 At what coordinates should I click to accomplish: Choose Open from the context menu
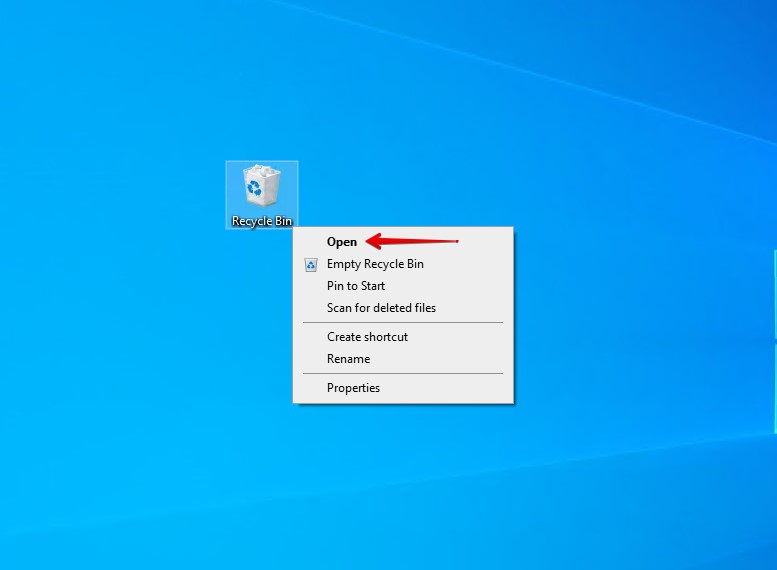pyautogui.click(x=403, y=242)
